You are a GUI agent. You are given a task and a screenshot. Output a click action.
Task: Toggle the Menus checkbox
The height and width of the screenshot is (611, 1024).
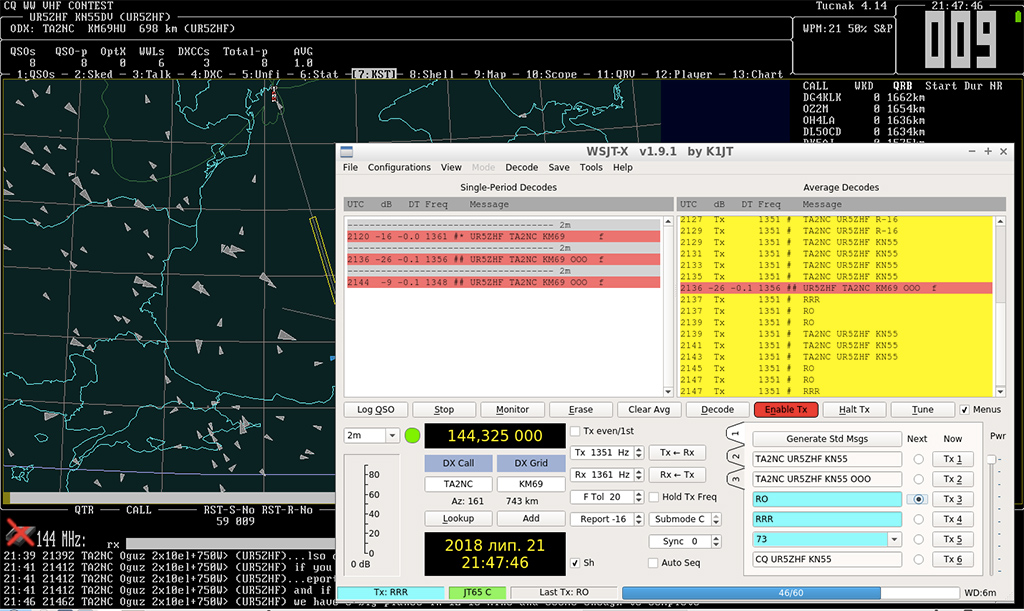pos(965,409)
